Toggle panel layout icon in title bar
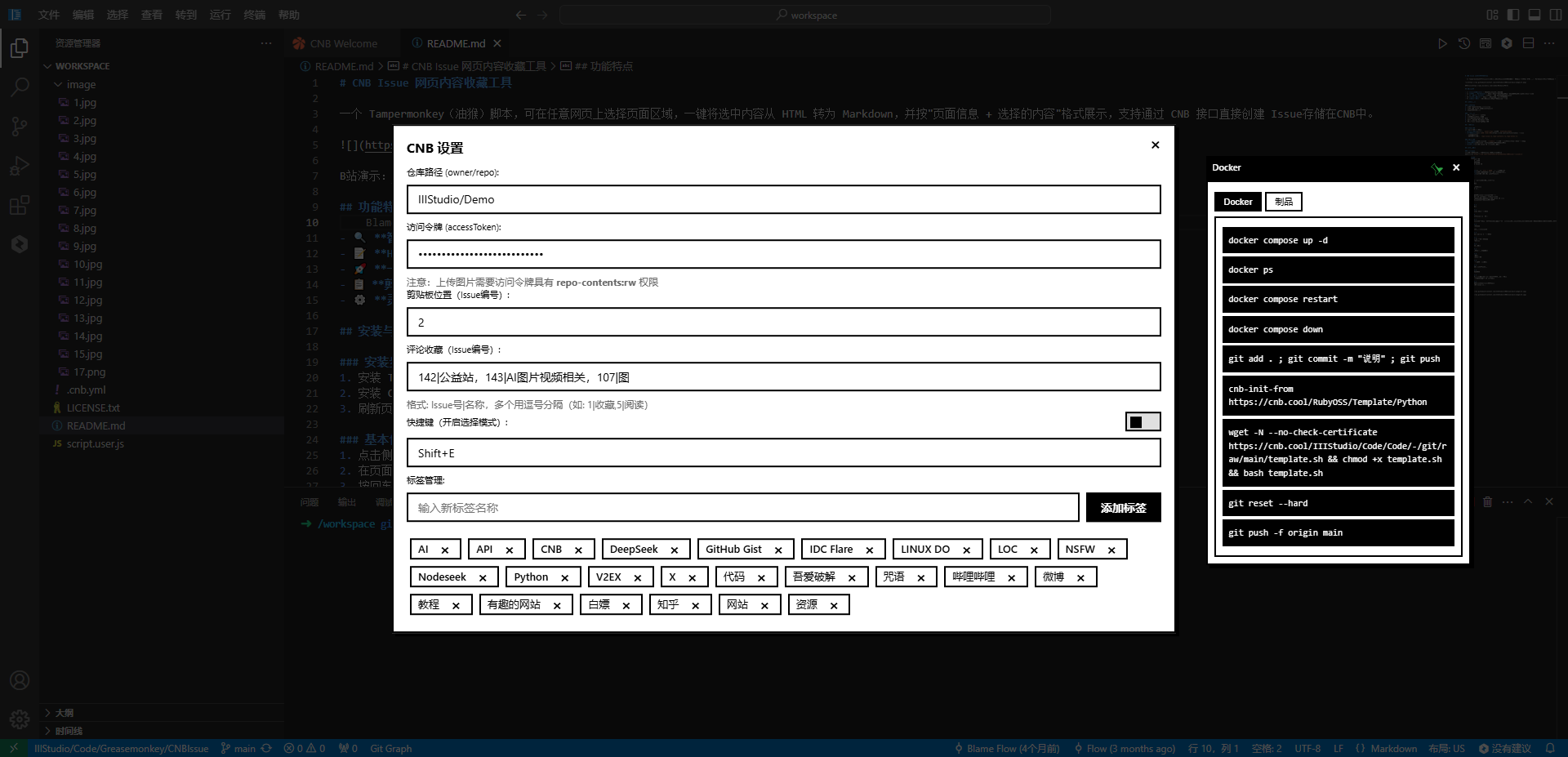1568x757 pixels. coord(1535,15)
